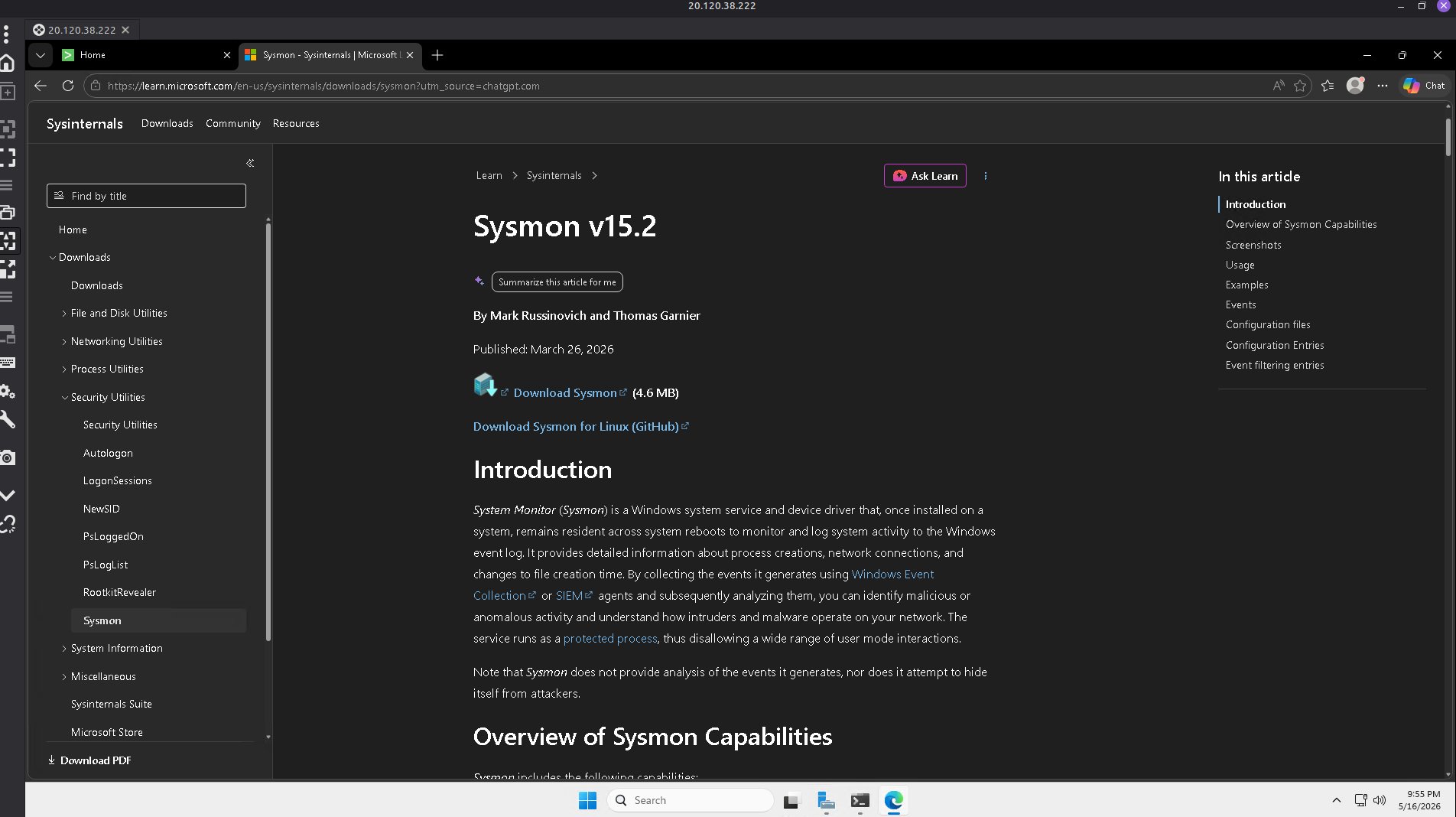
Task: Click Download PDF at sidebar bottom
Action: click(x=89, y=760)
